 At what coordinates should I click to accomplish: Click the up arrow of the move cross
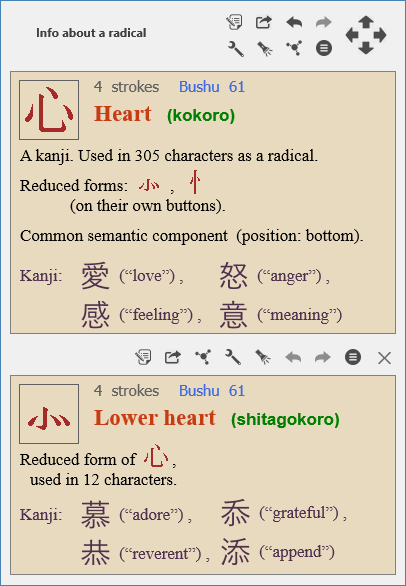(366, 21)
